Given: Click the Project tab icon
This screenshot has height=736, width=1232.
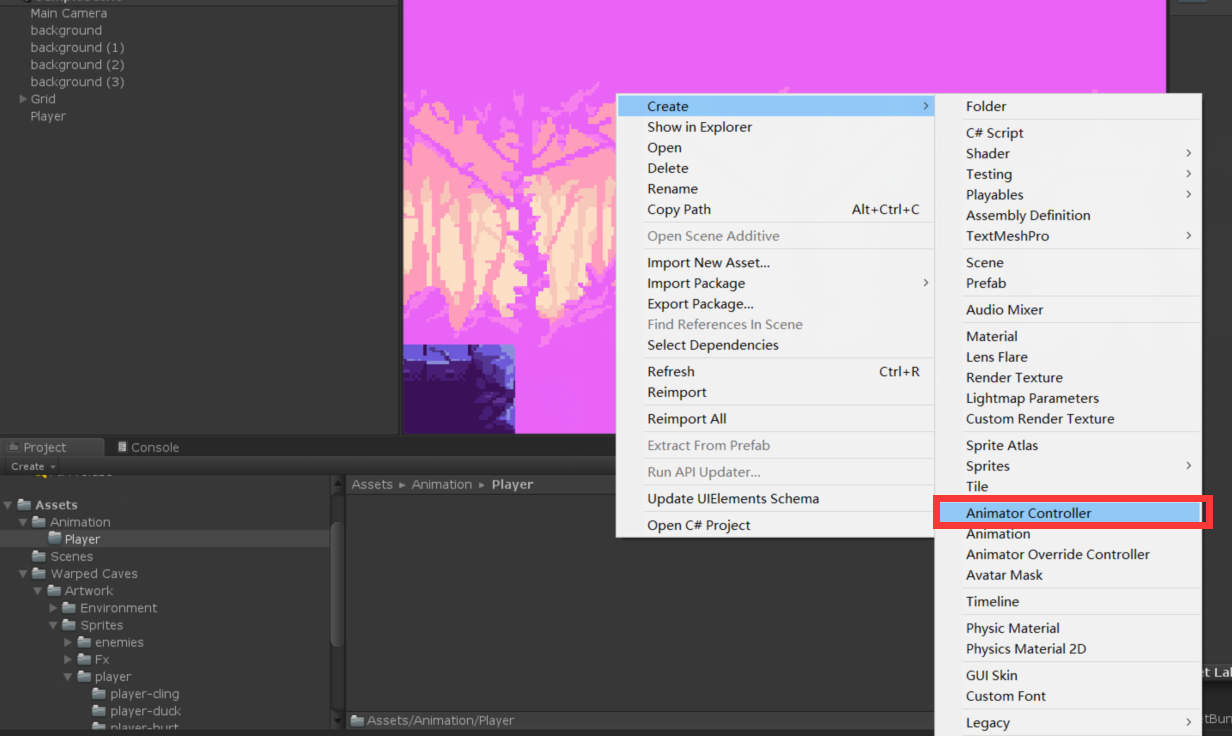Looking at the screenshot, I should click(12, 447).
